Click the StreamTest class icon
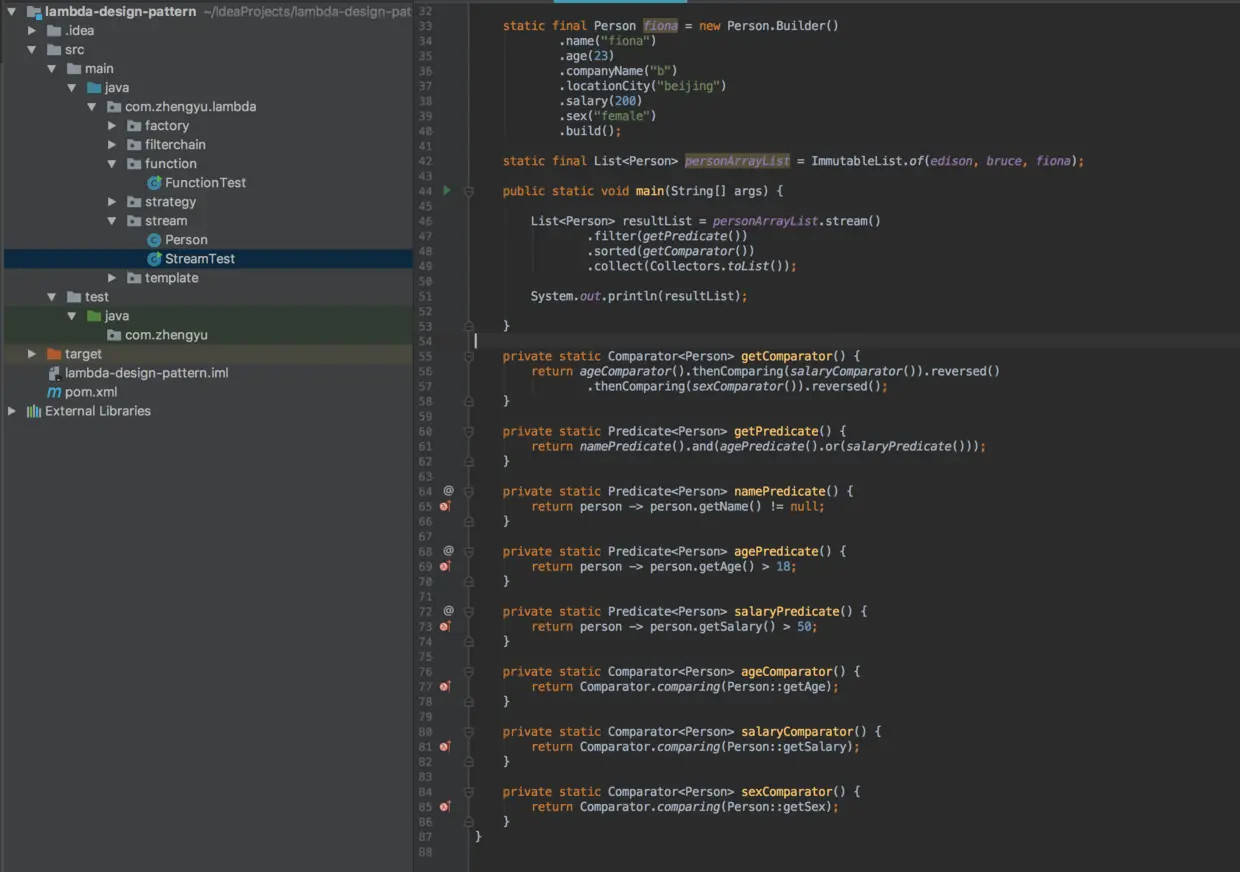 [154, 259]
